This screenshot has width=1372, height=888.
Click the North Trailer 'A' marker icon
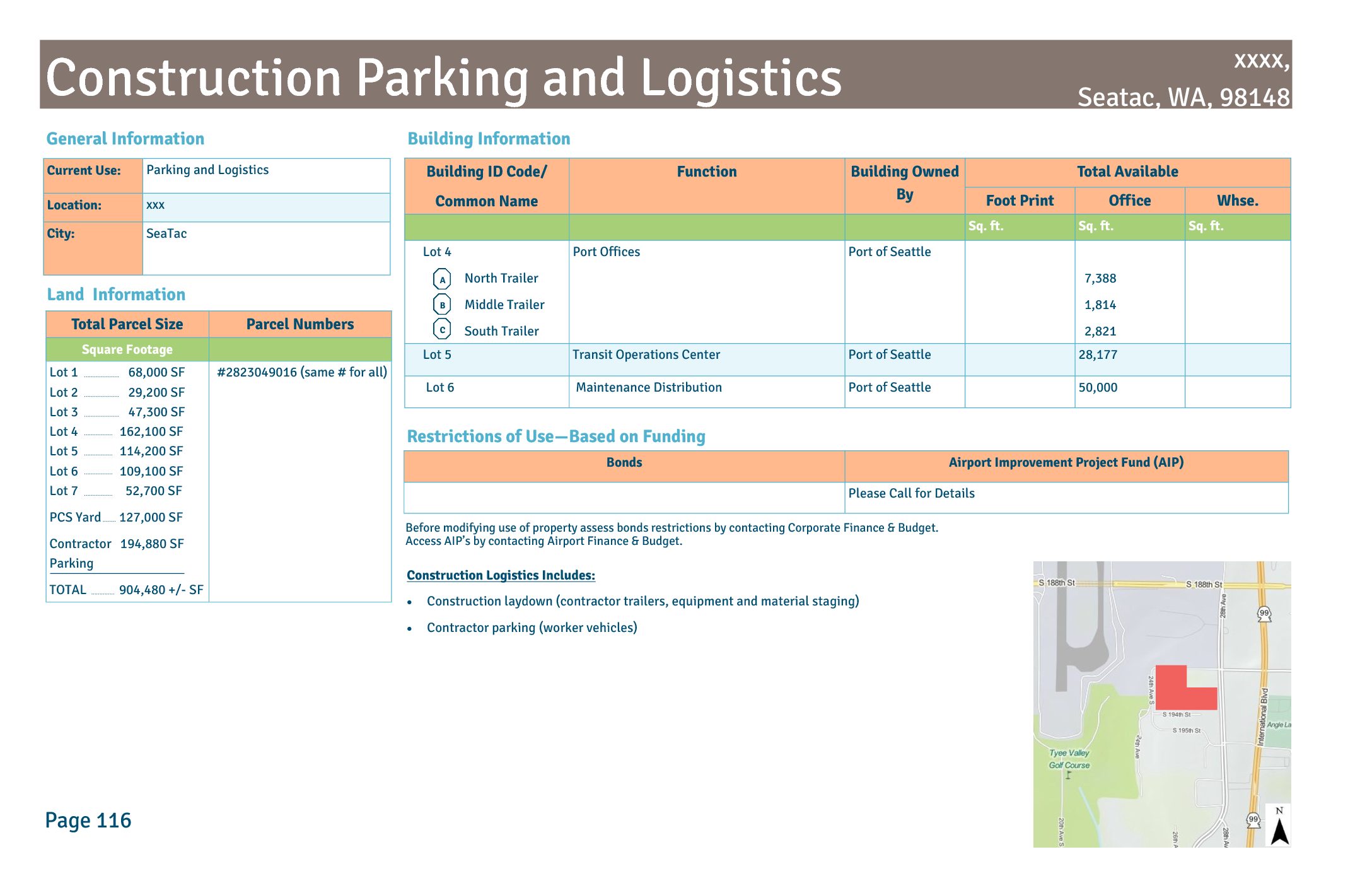(x=442, y=279)
